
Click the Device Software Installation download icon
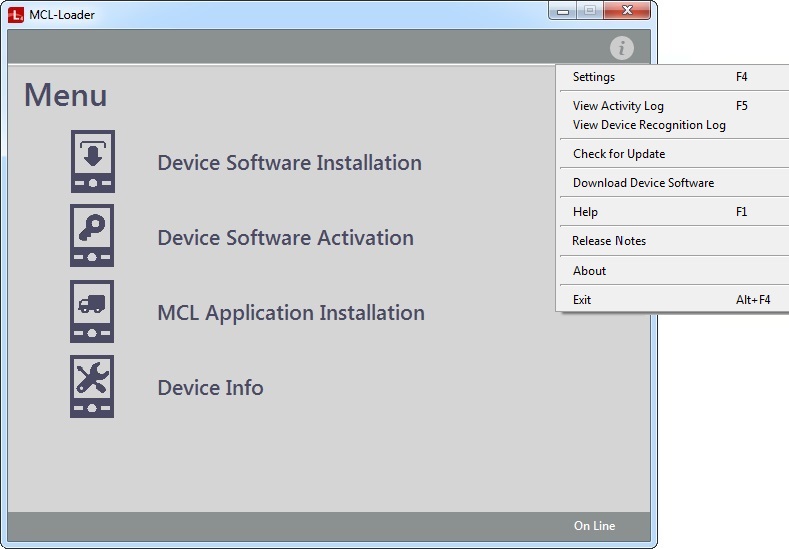(x=93, y=162)
